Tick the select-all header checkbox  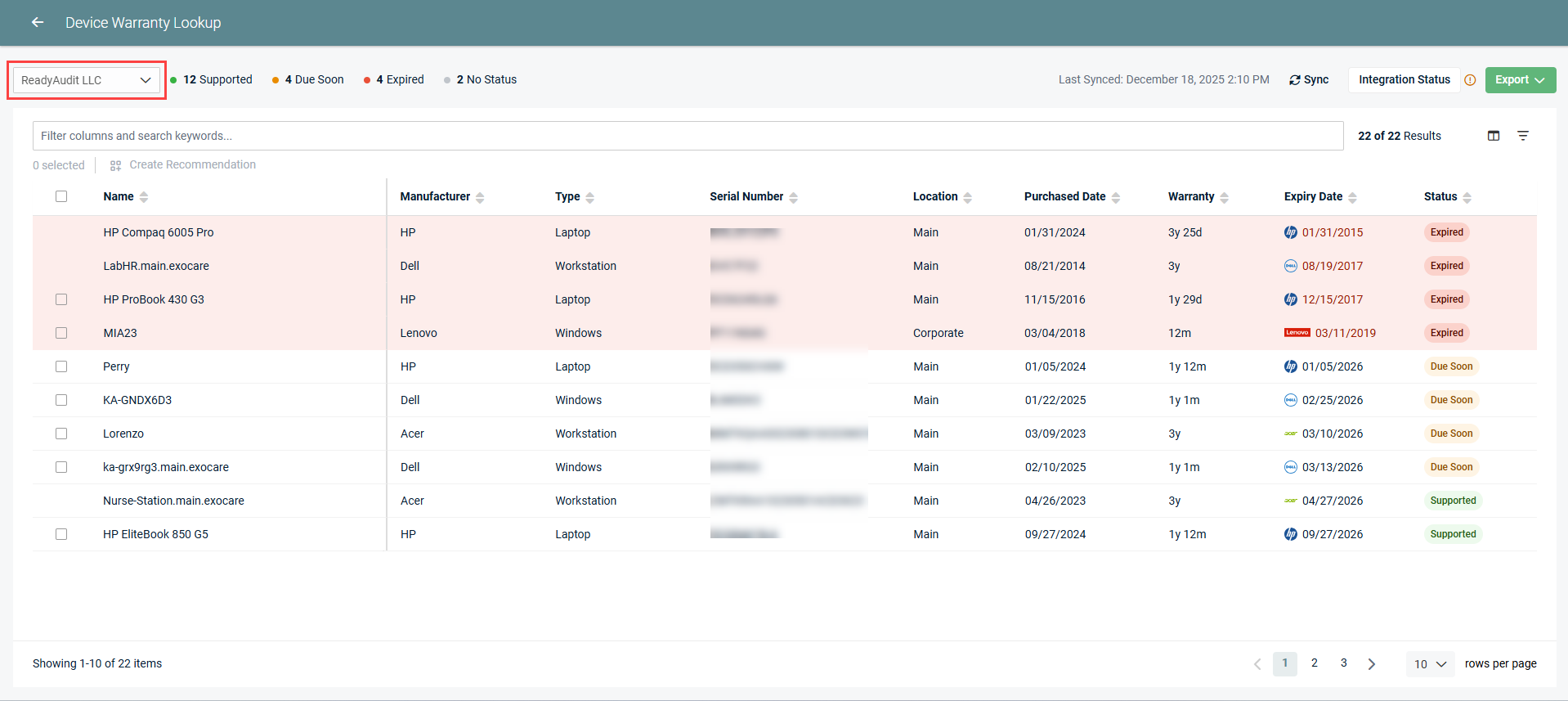[x=61, y=196]
